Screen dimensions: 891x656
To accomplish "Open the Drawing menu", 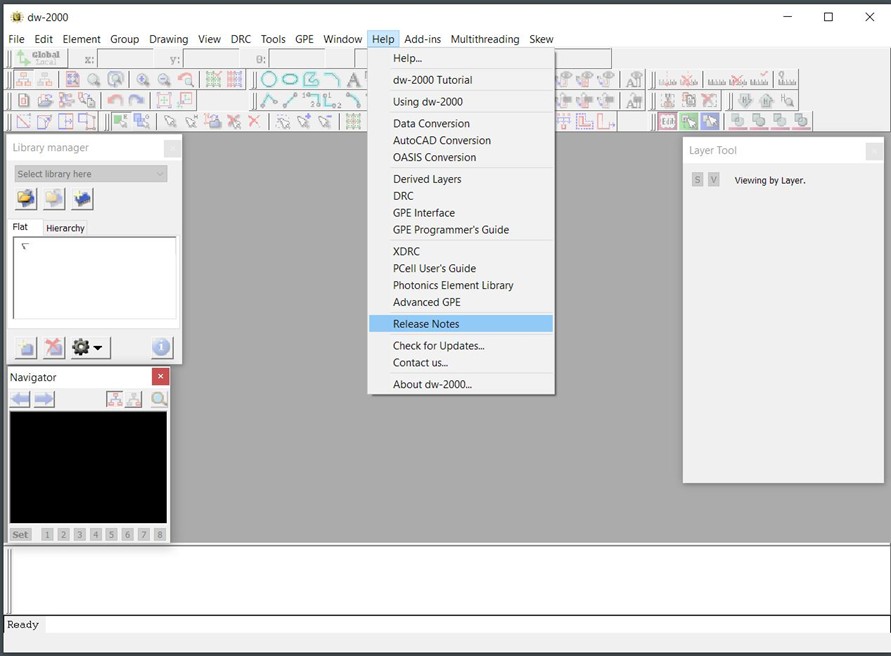I will [168, 39].
